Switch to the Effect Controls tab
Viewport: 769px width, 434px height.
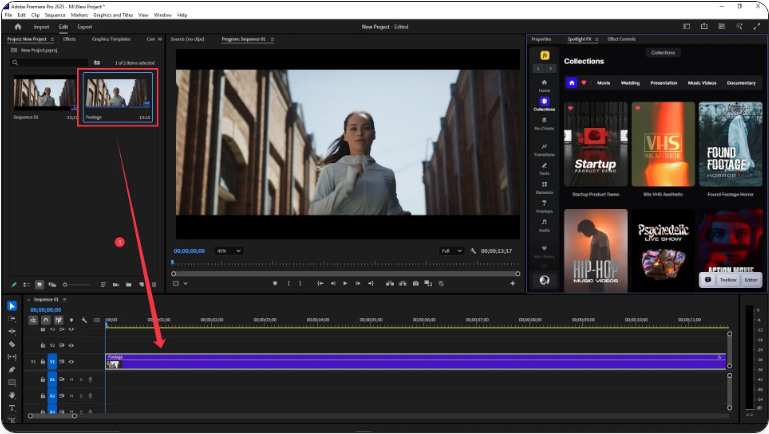pos(621,39)
